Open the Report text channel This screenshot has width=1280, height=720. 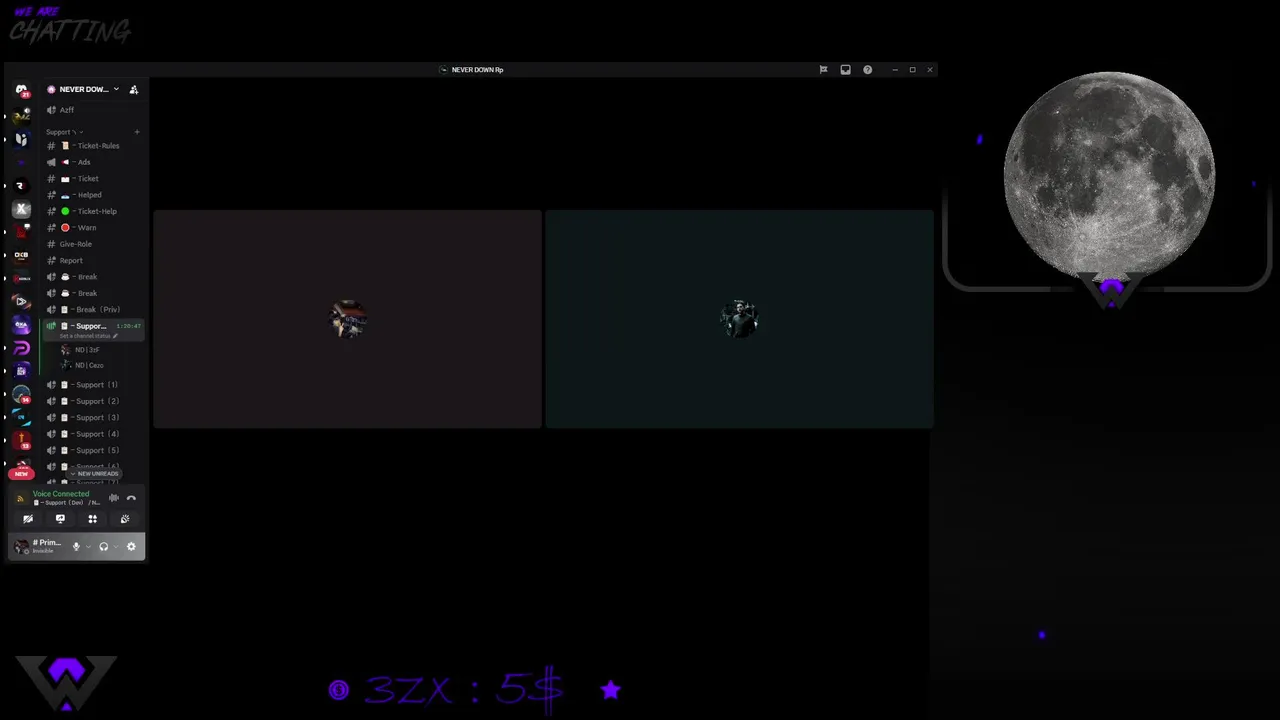click(x=94, y=261)
